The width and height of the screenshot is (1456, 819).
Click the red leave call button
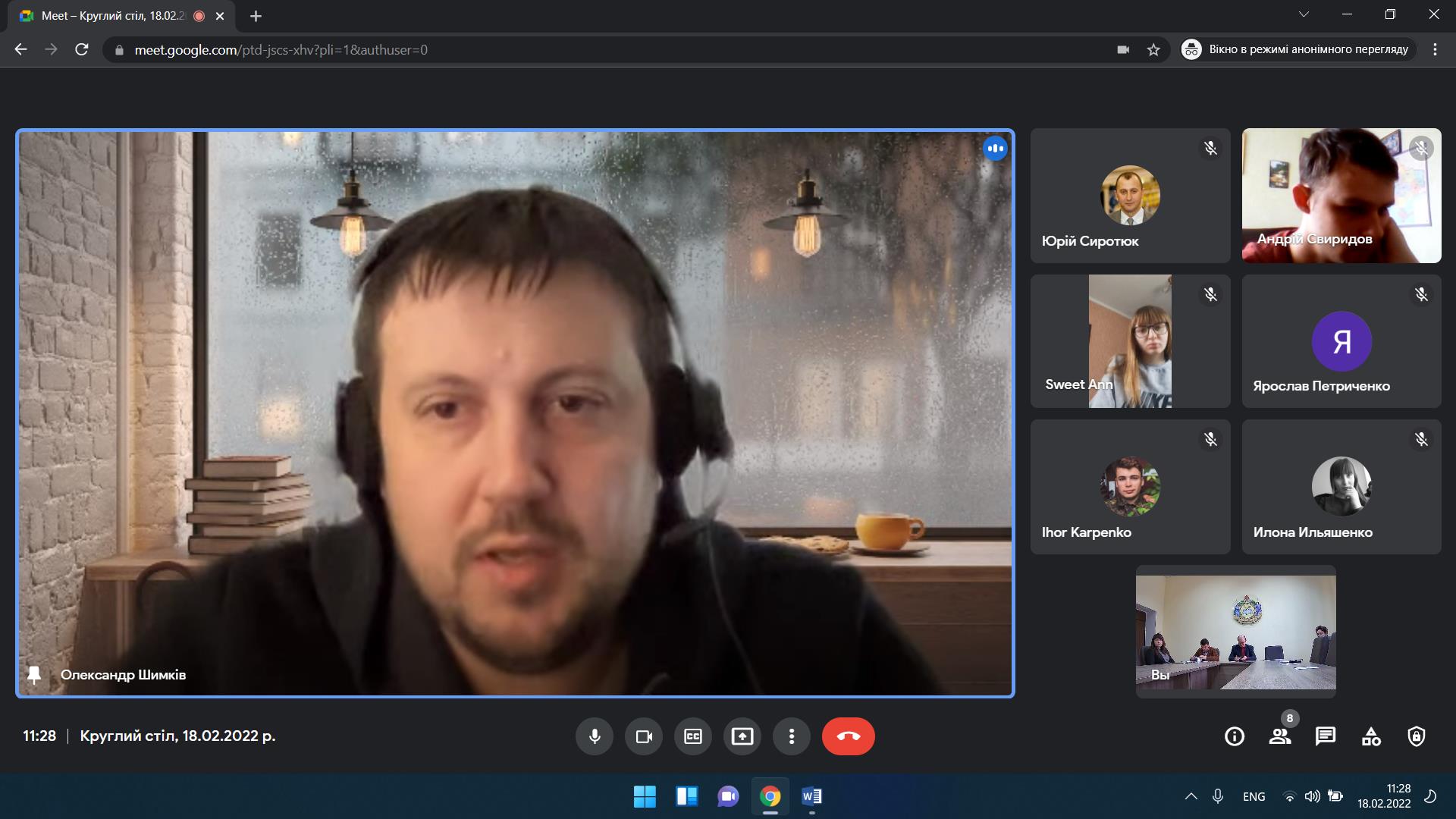[848, 736]
